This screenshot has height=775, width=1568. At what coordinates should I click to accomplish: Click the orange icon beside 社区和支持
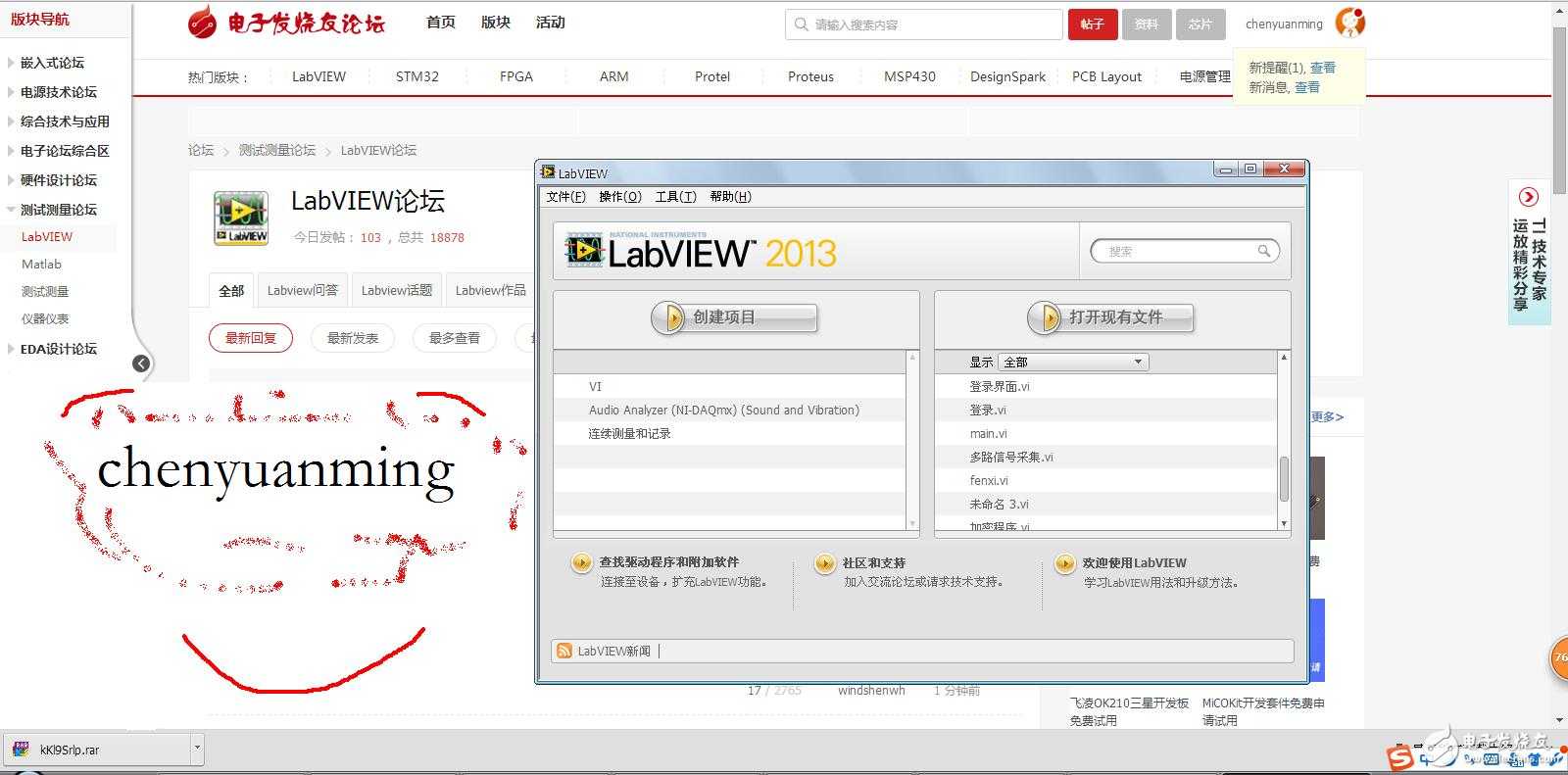825,562
